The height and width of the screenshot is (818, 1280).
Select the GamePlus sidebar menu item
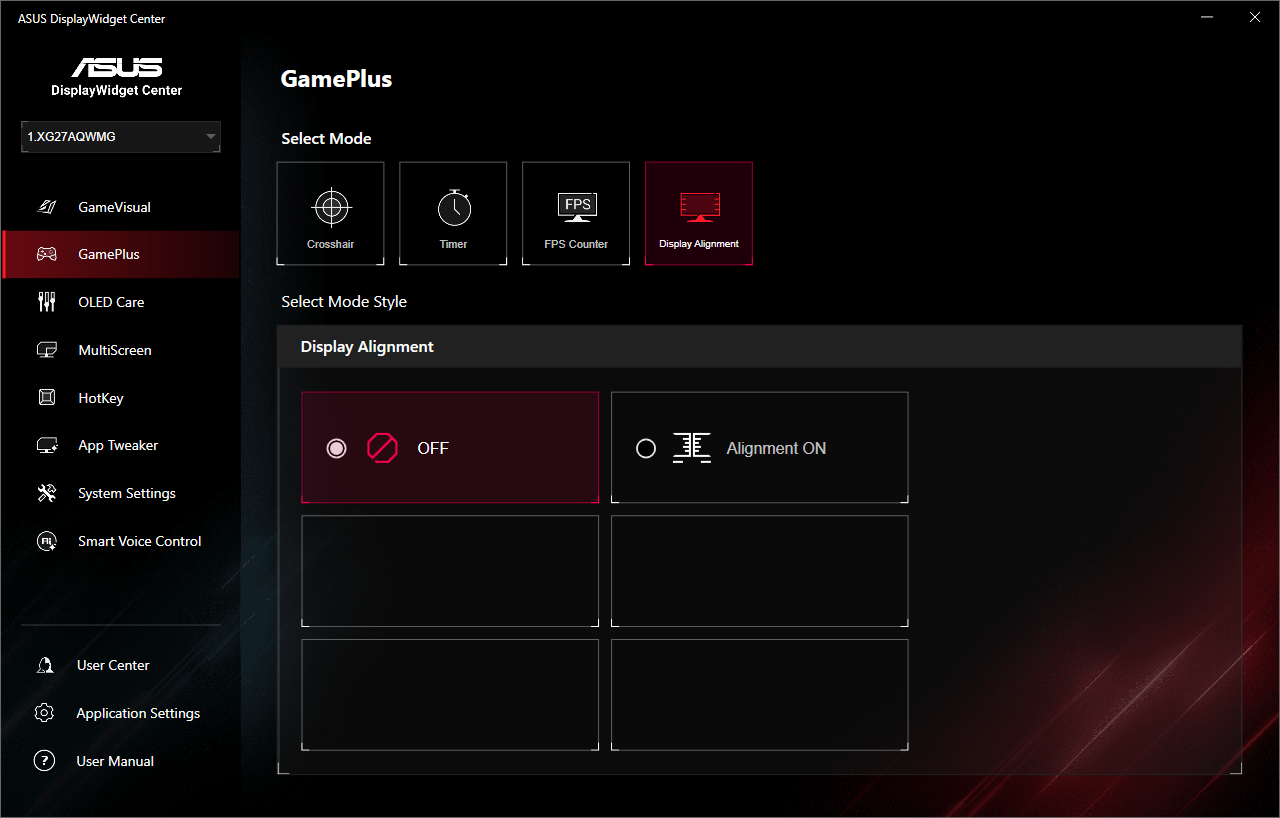(121, 254)
